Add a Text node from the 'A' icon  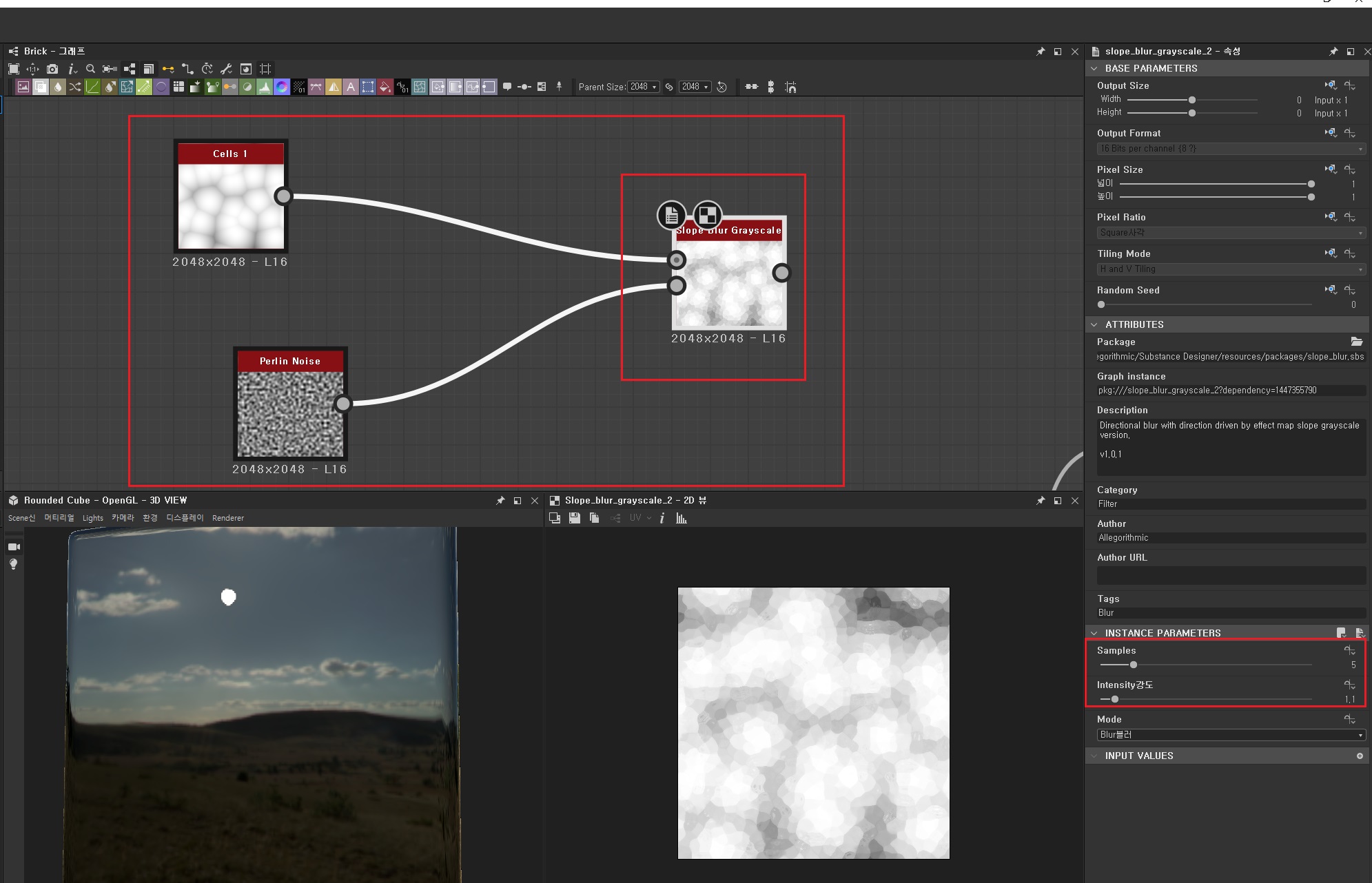(351, 87)
